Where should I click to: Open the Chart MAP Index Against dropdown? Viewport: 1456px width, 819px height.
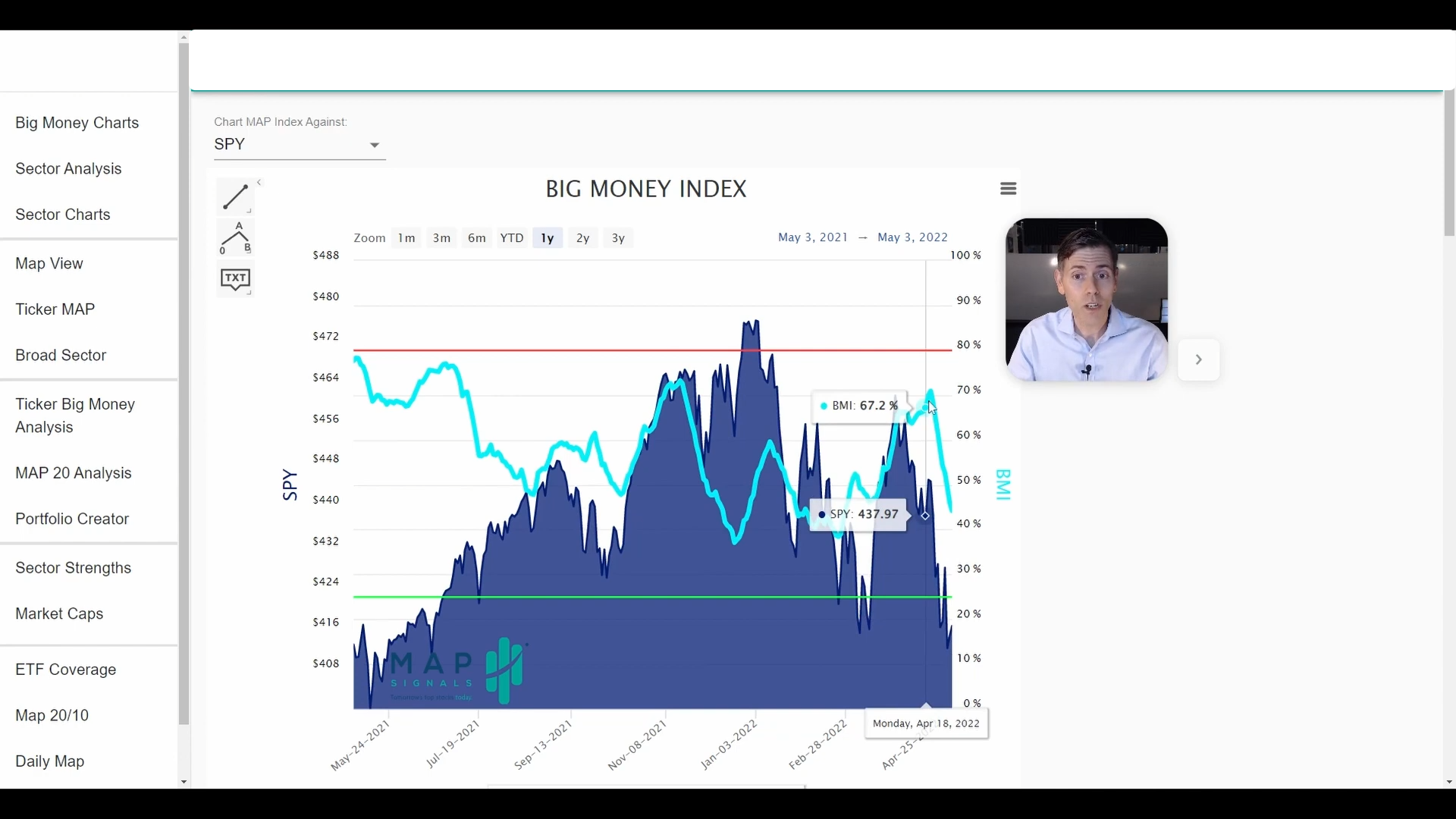click(x=300, y=144)
